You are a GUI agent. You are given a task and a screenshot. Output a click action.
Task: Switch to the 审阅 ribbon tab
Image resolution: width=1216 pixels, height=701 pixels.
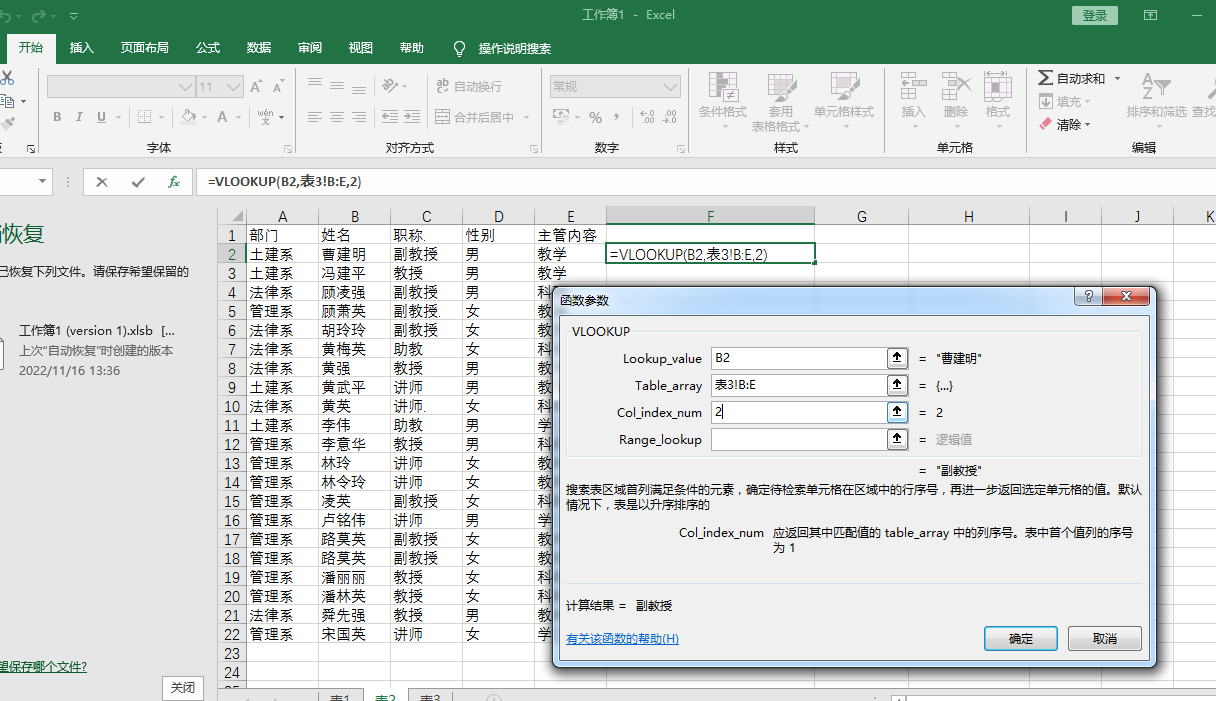click(x=310, y=48)
